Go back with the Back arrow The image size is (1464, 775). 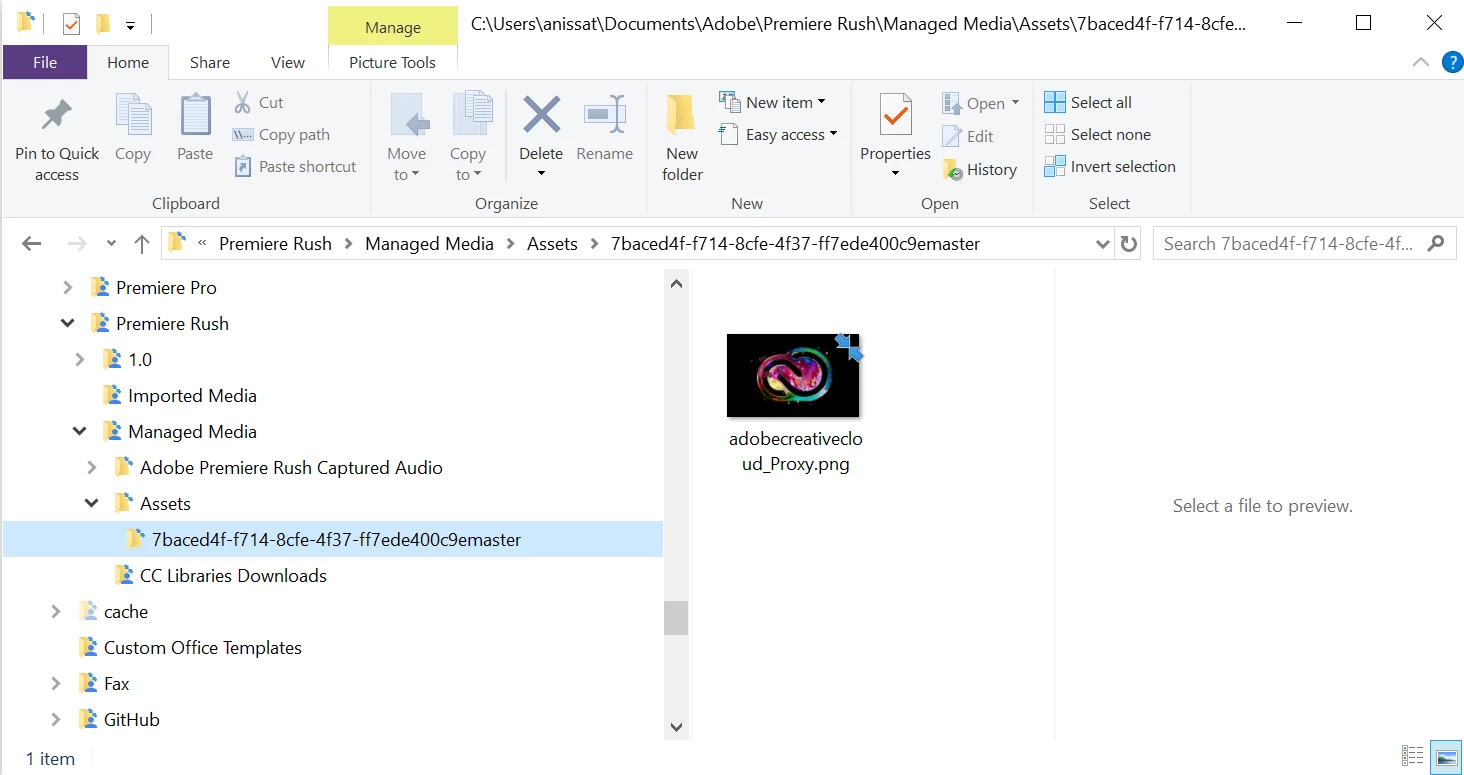(31, 243)
